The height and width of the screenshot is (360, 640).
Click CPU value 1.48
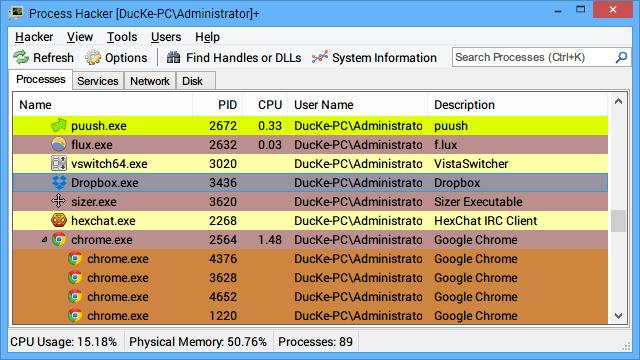pyautogui.click(x=270, y=240)
